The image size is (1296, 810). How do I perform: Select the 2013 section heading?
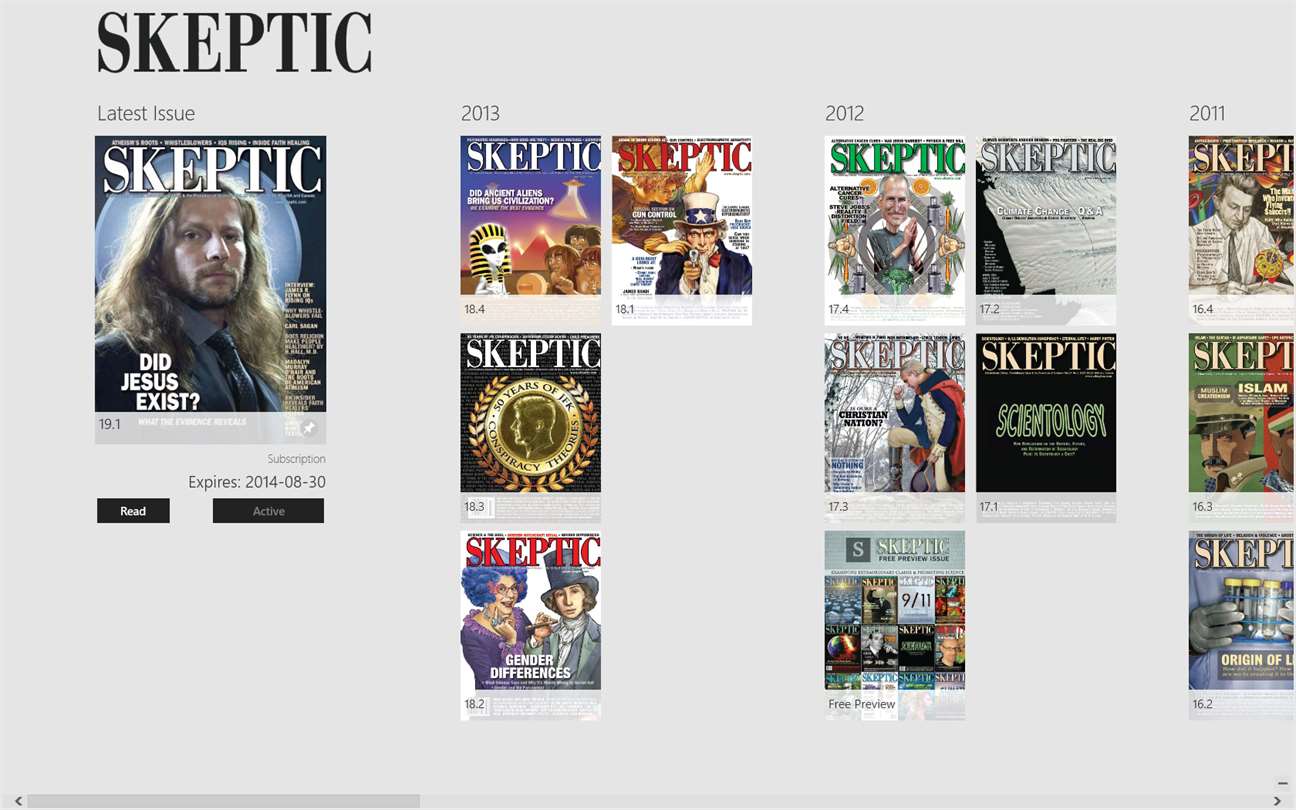480,113
